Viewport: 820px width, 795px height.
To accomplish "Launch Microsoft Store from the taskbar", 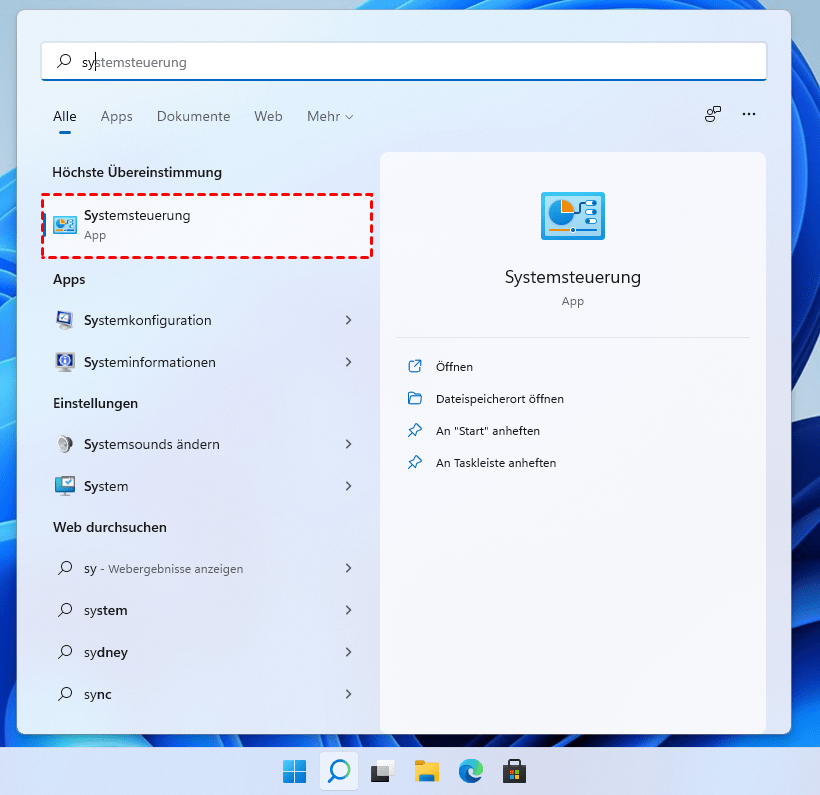I will click(x=514, y=771).
